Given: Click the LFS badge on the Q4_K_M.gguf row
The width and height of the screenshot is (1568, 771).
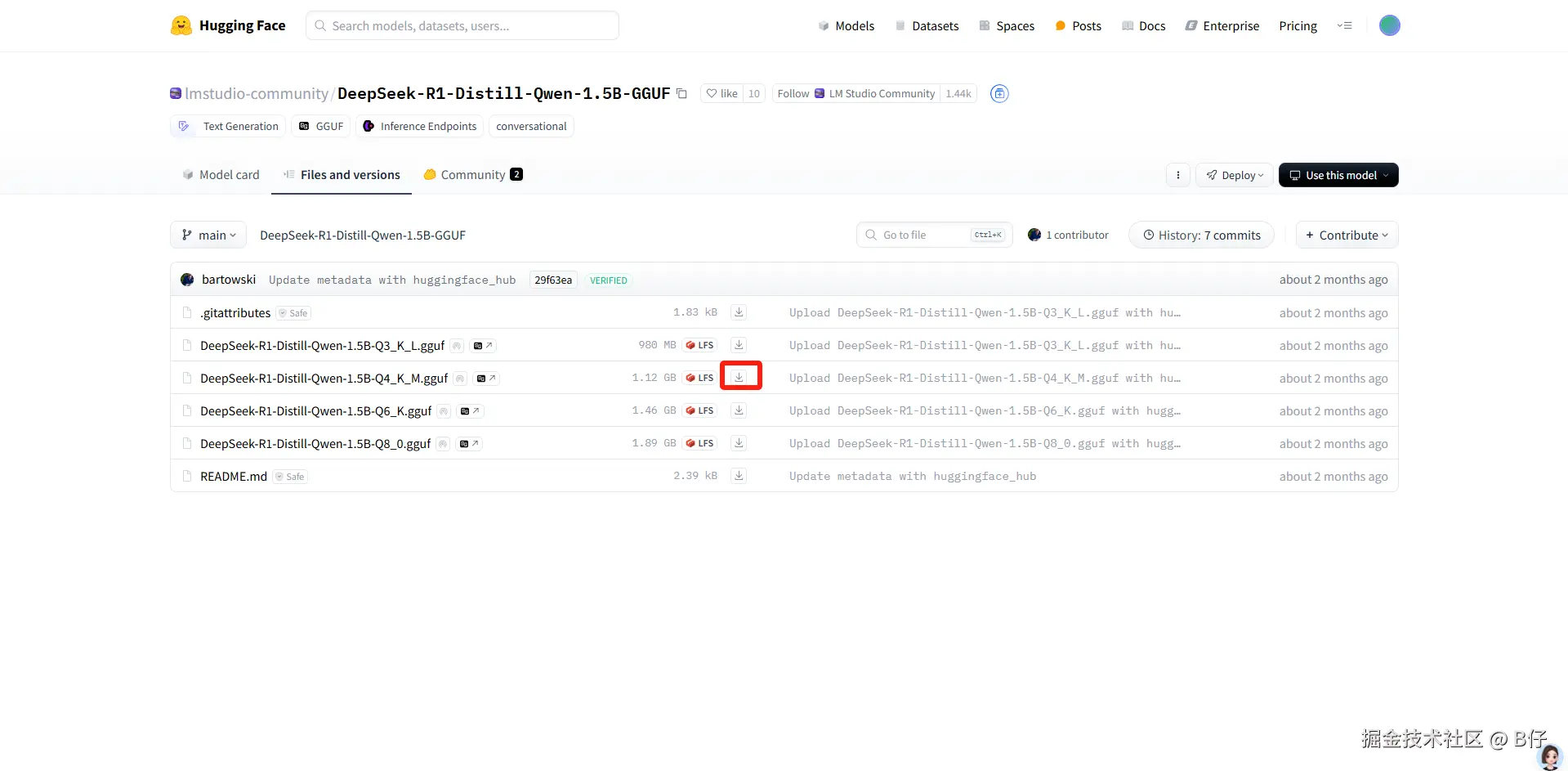Looking at the screenshot, I should pyautogui.click(x=699, y=378).
